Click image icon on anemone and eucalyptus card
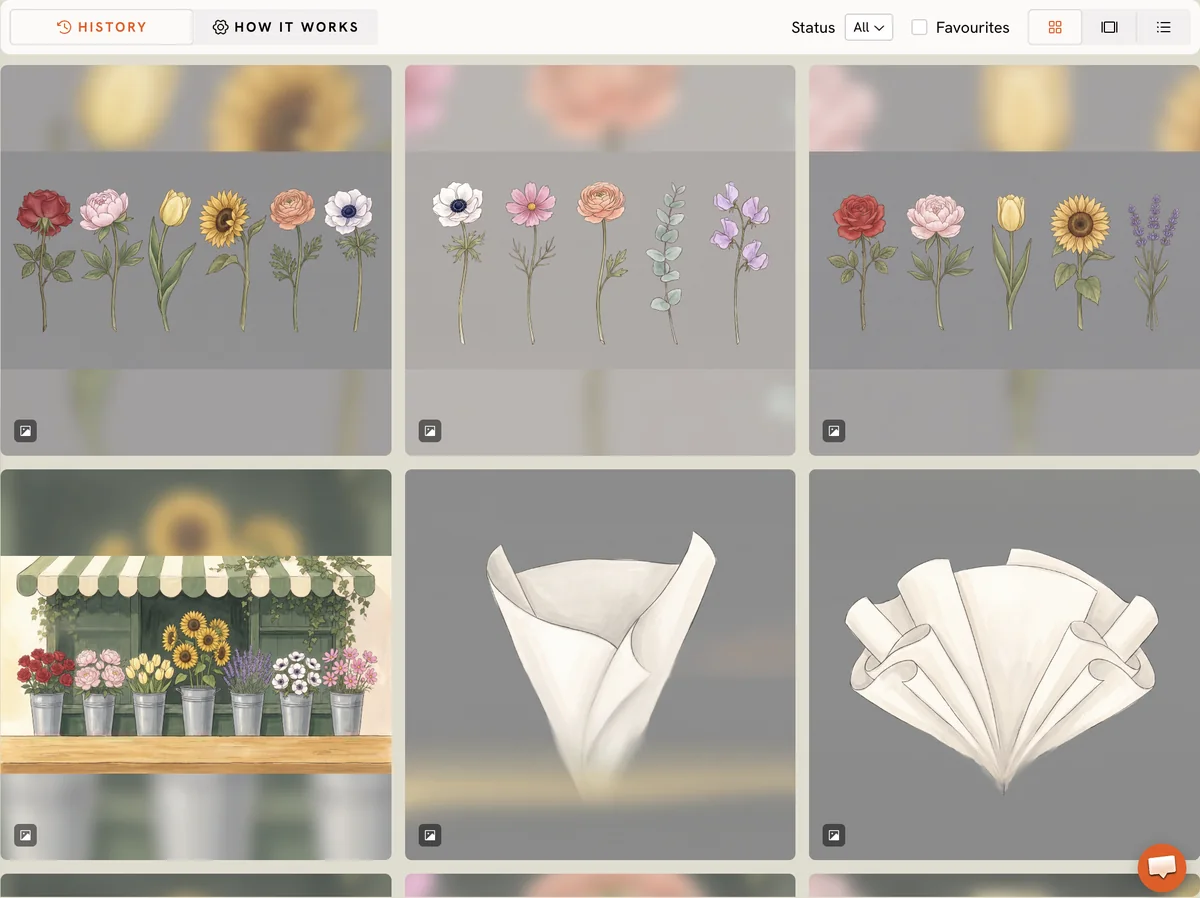 pos(430,431)
